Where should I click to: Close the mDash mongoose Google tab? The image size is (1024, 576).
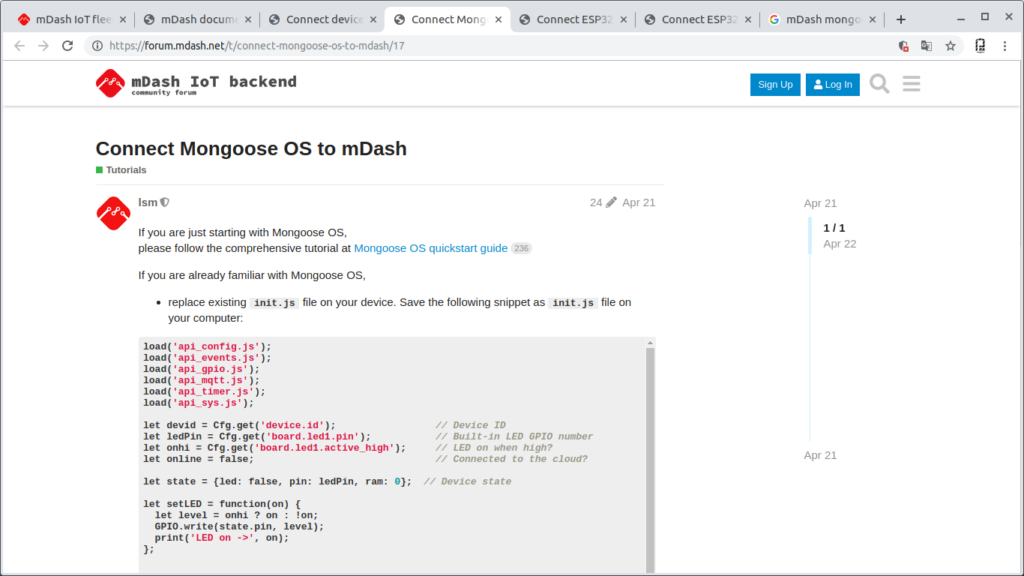872,20
